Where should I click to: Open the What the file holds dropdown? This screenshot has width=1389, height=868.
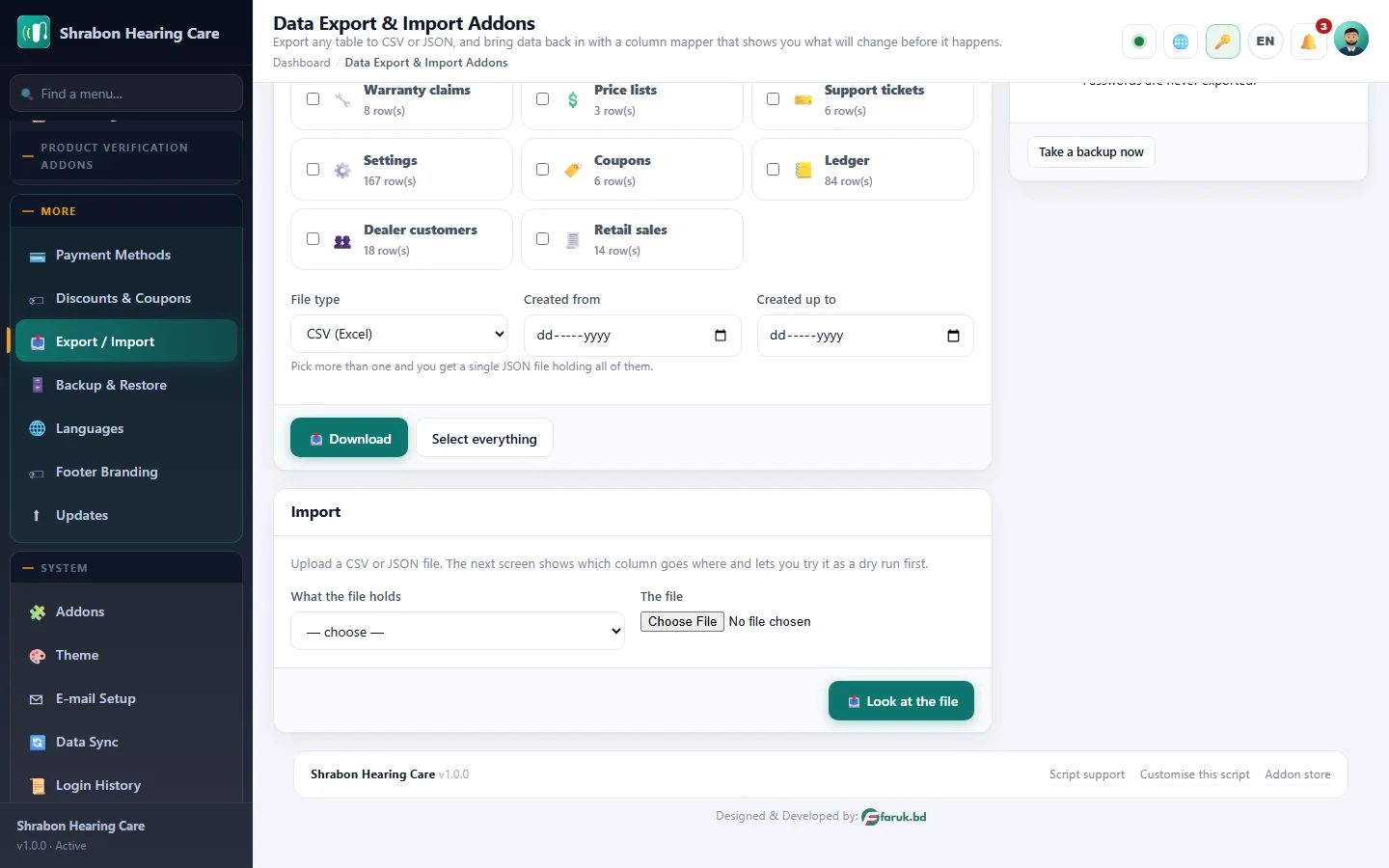[457, 632]
